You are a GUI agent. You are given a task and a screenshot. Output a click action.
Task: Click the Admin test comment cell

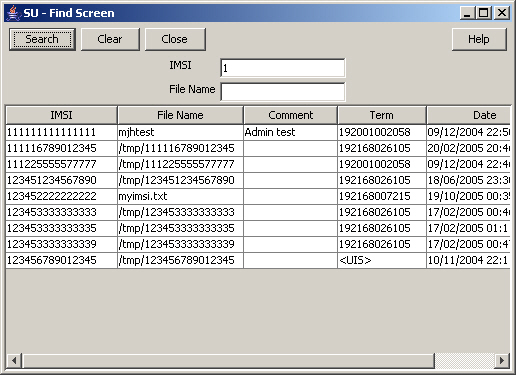[290, 132]
